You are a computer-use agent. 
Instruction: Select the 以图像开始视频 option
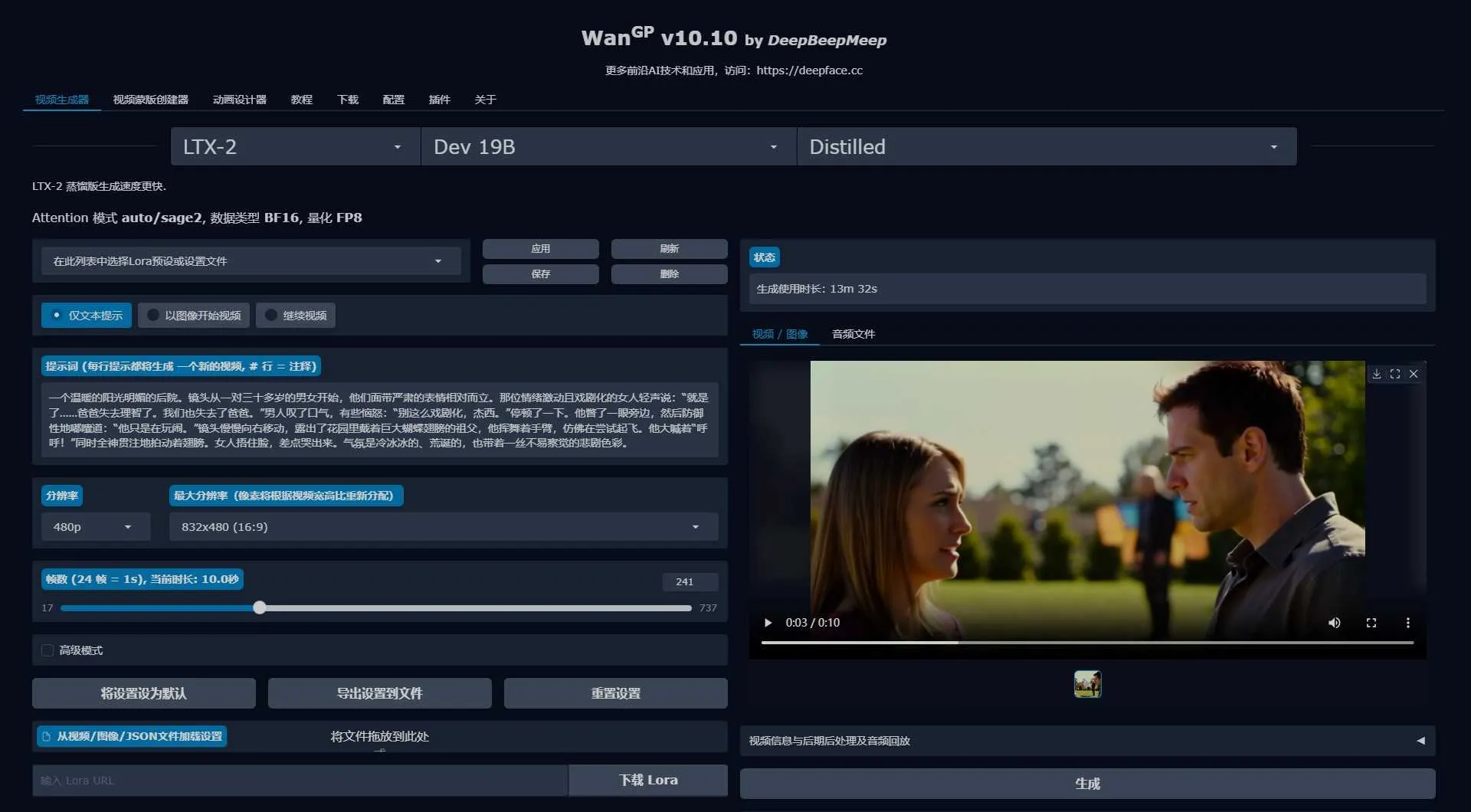194,315
